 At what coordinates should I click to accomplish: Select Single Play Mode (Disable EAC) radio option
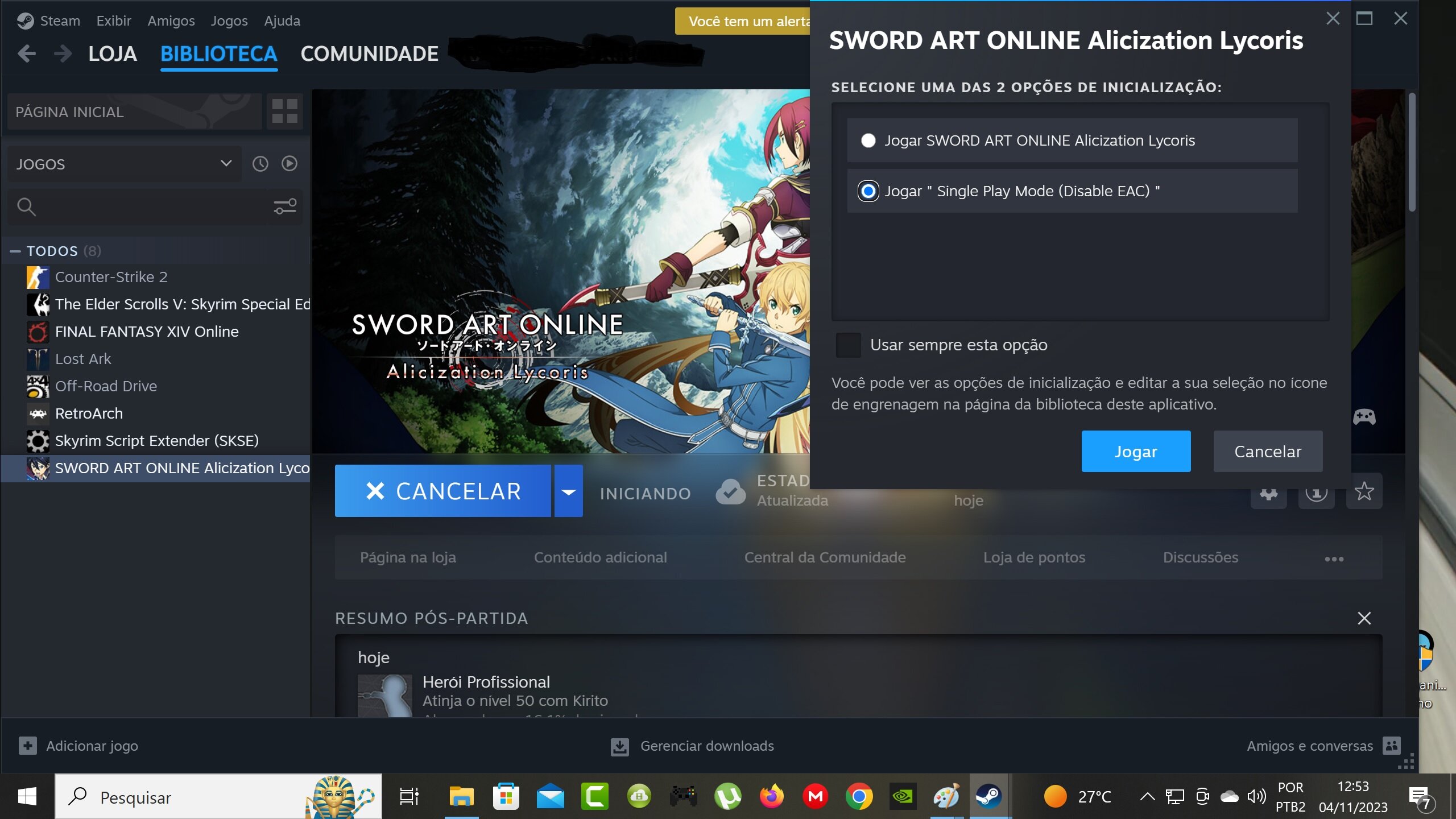tap(868, 191)
